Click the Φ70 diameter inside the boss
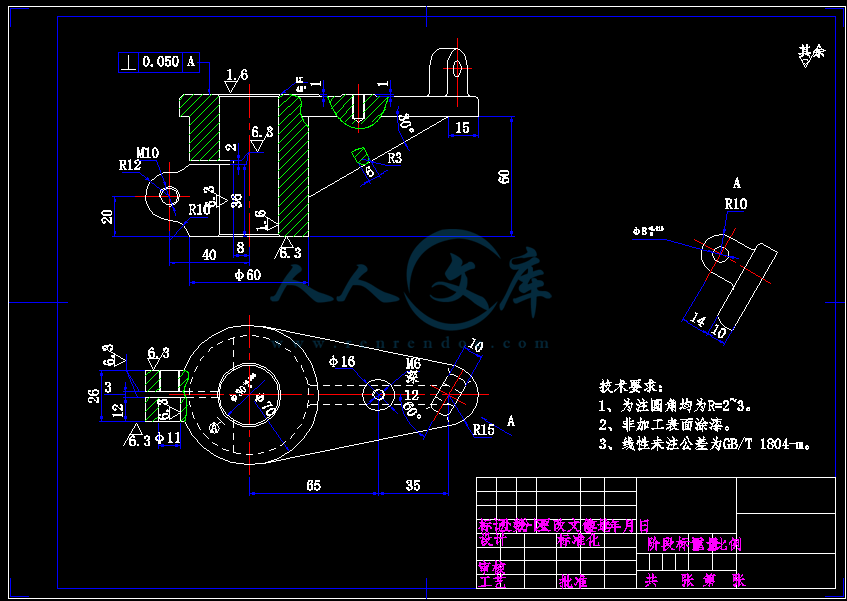Viewport: 847px width, 601px height. [x=266, y=403]
